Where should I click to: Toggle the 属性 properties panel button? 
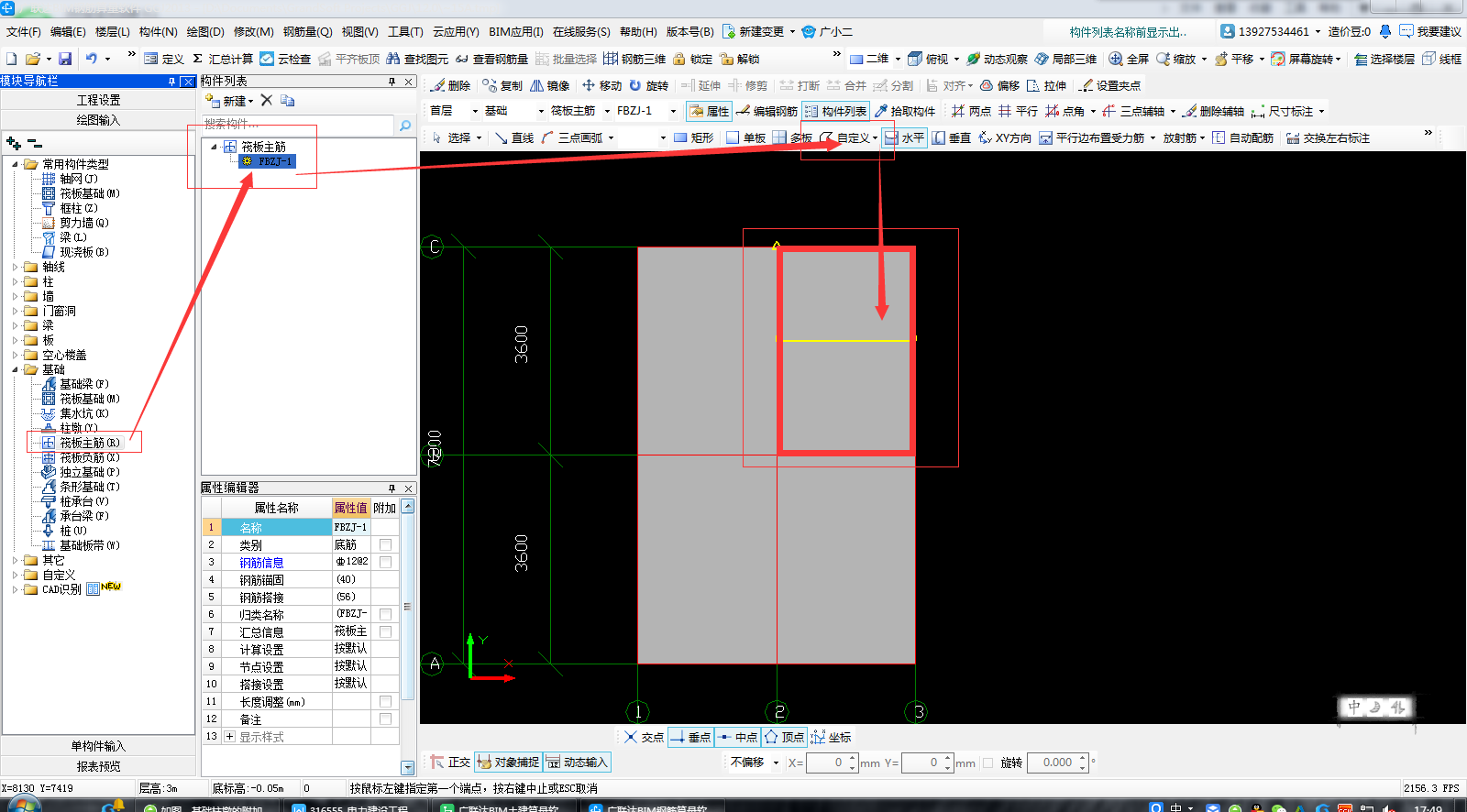(x=709, y=111)
